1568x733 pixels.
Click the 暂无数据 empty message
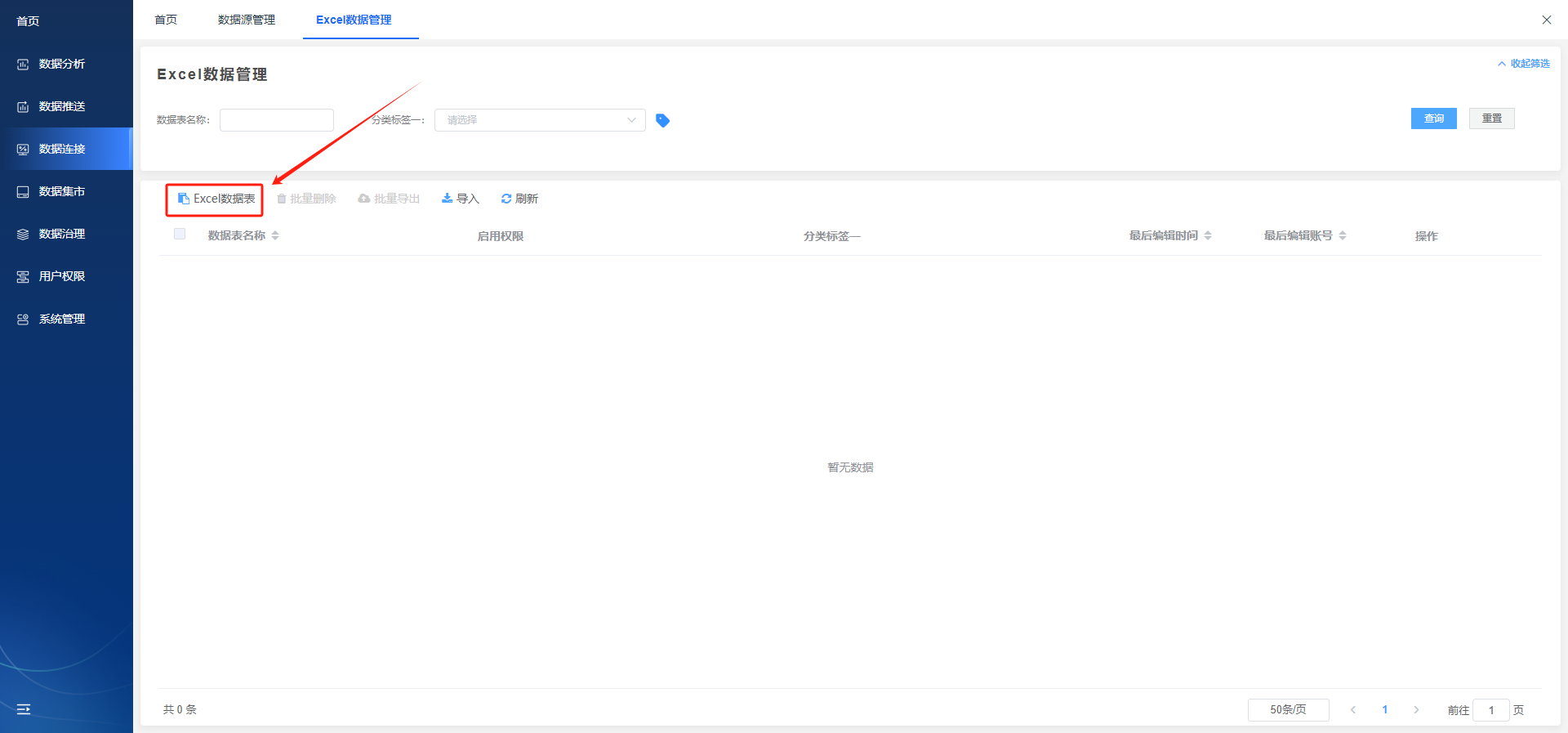[851, 467]
